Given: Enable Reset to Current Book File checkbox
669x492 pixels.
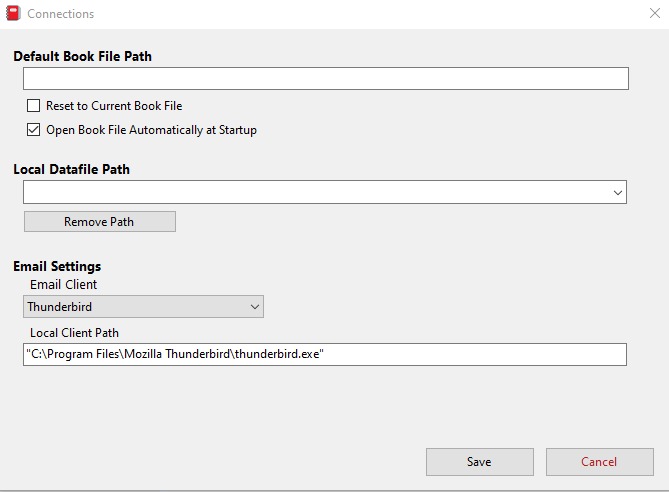Looking at the screenshot, I should pos(34,106).
